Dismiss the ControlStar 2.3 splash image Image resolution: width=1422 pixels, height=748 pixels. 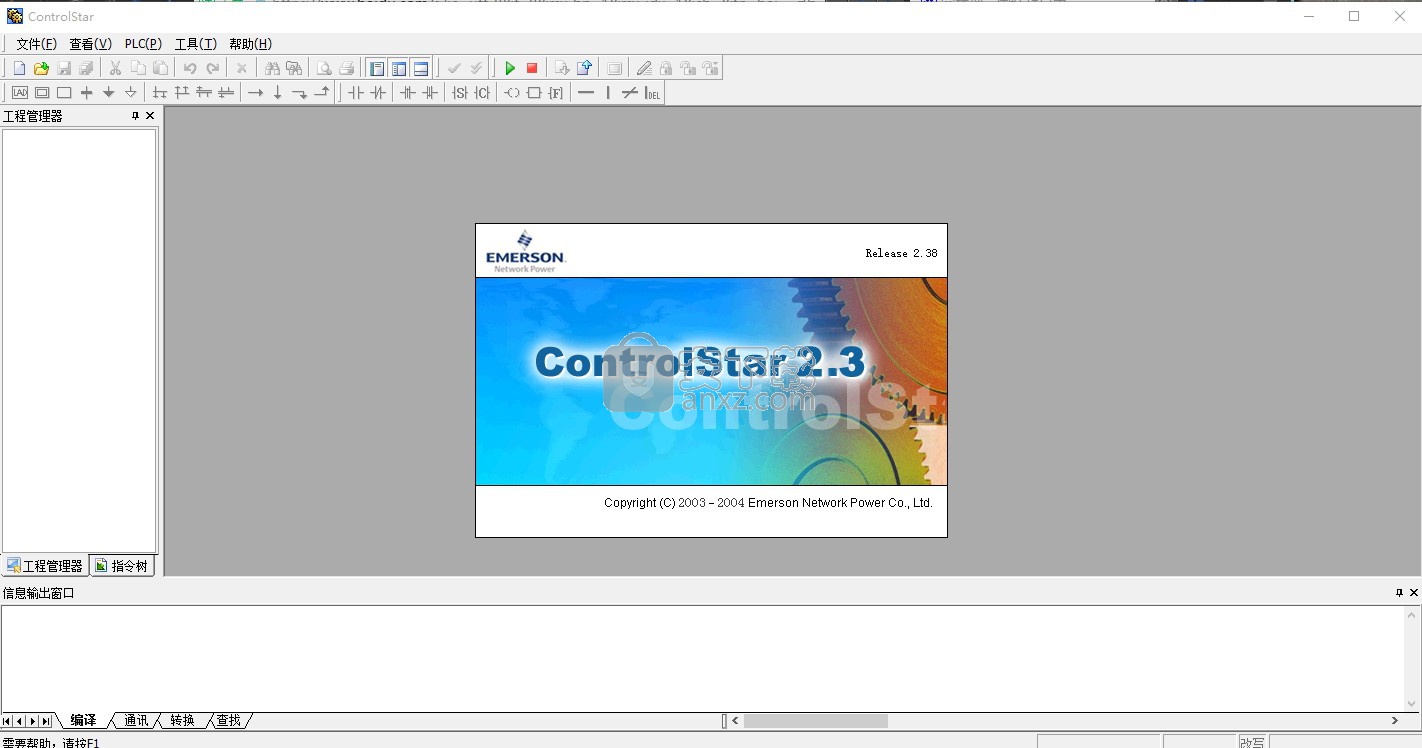711,381
